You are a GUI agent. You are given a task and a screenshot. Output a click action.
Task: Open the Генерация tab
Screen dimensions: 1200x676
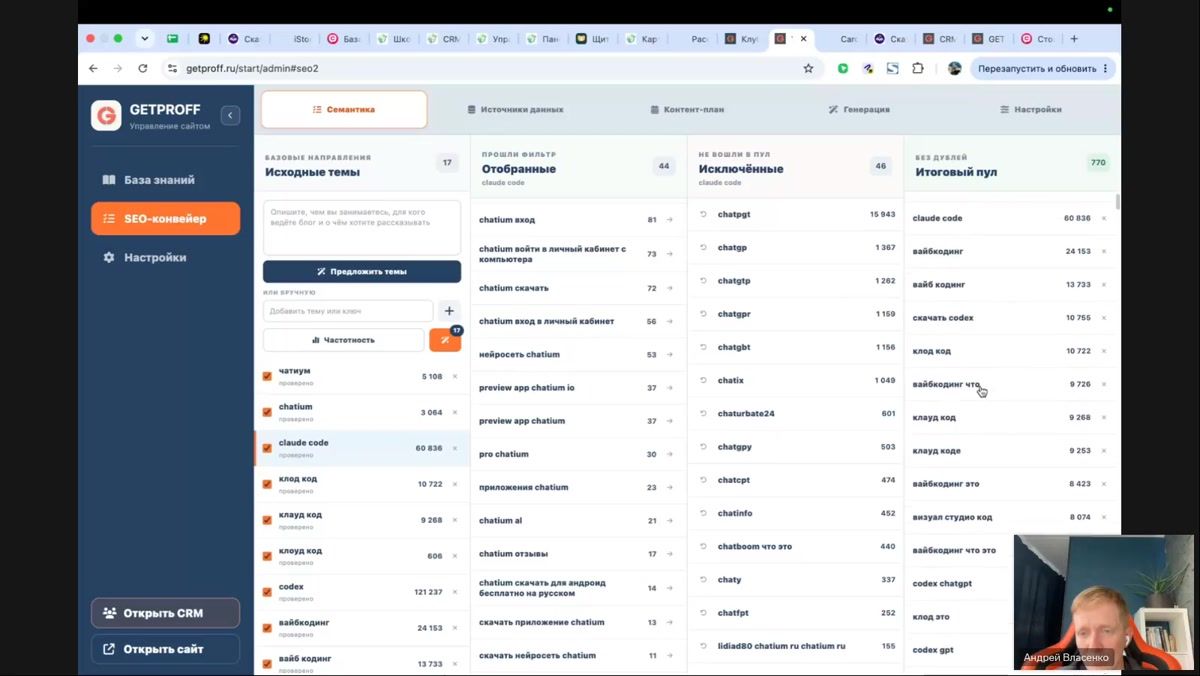click(859, 109)
